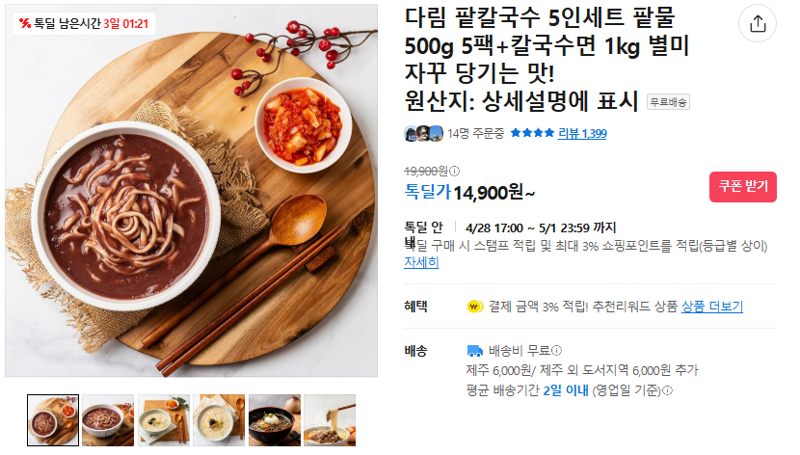Click the red percent 톡딜 timer badge
Screen dimensions: 800x455
coord(84,23)
